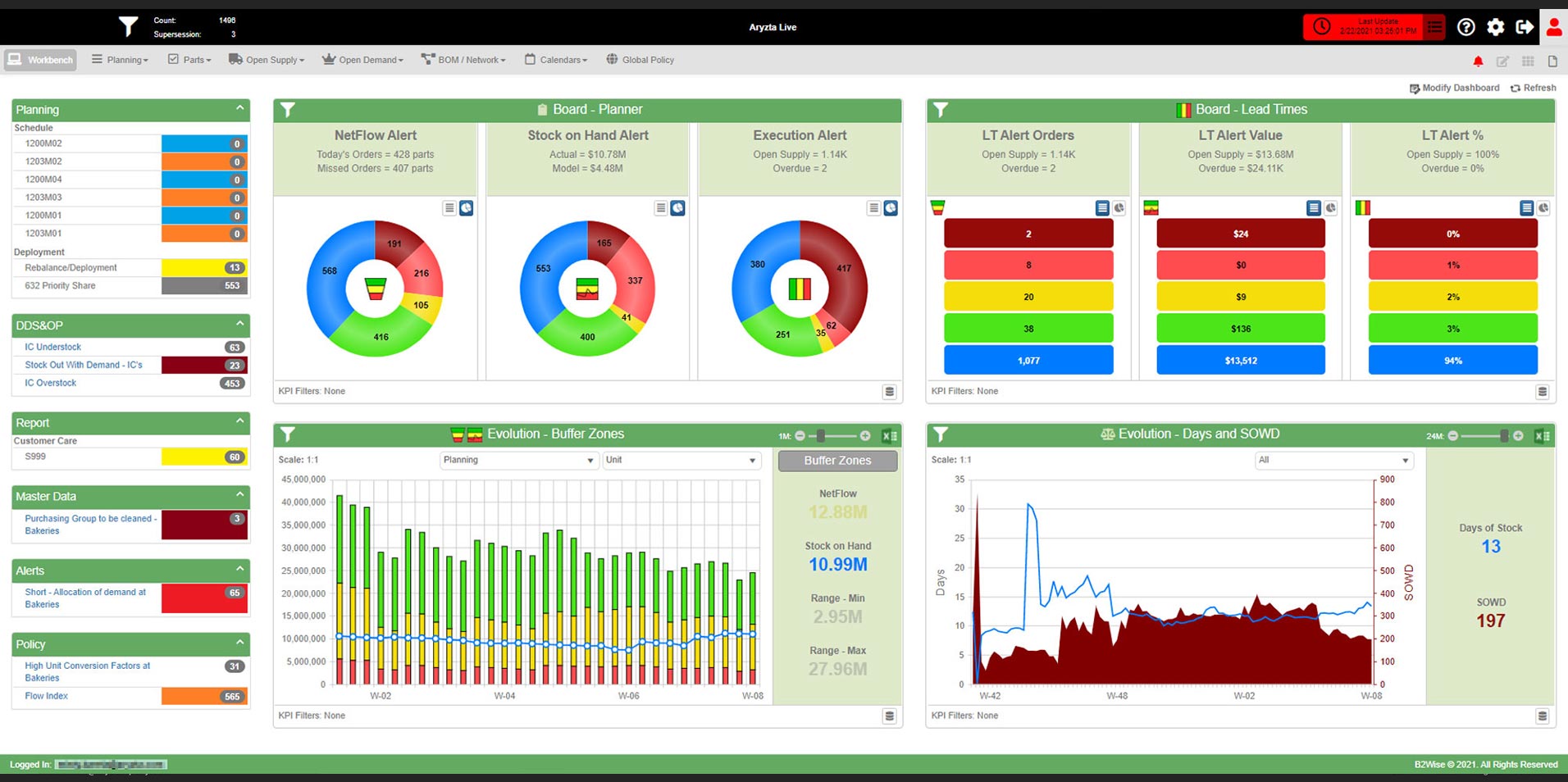This screenshot has width=1568, height=782.
Task: Switch Execution Alert to list view
Action: pyautogui.click(x=873, y=208)
